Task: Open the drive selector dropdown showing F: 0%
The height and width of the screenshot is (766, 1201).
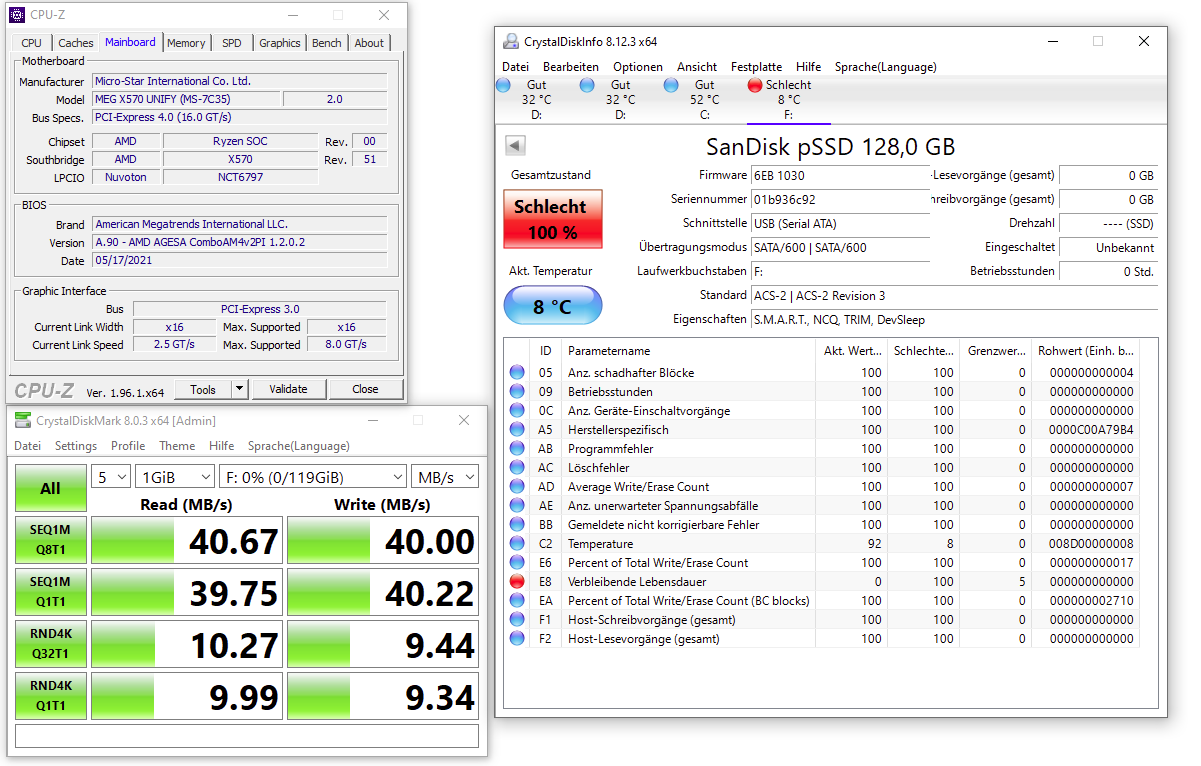Action: point(312,476)
